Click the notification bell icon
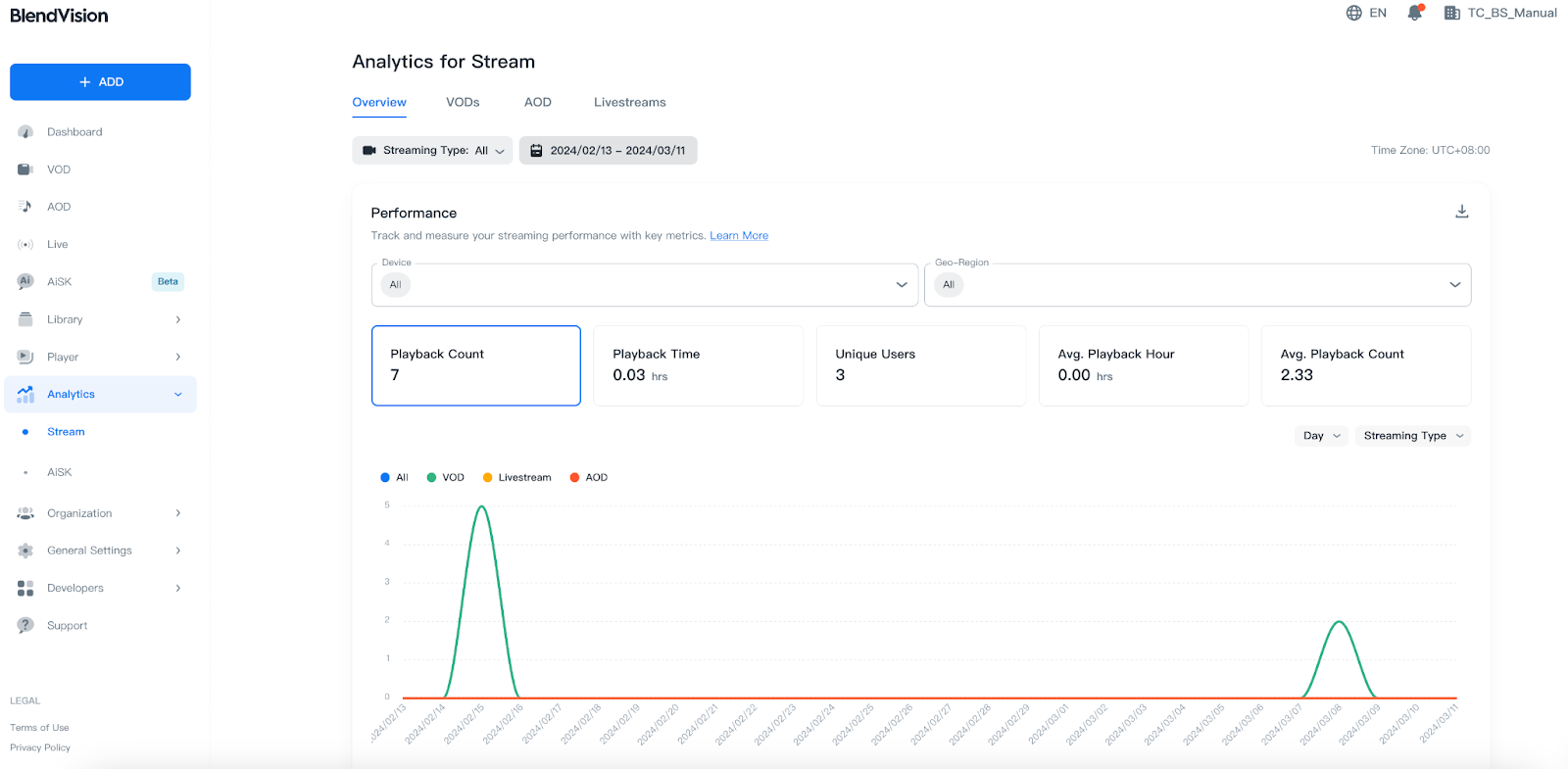Screen dimensions: 1568x769 point(1414,13)
